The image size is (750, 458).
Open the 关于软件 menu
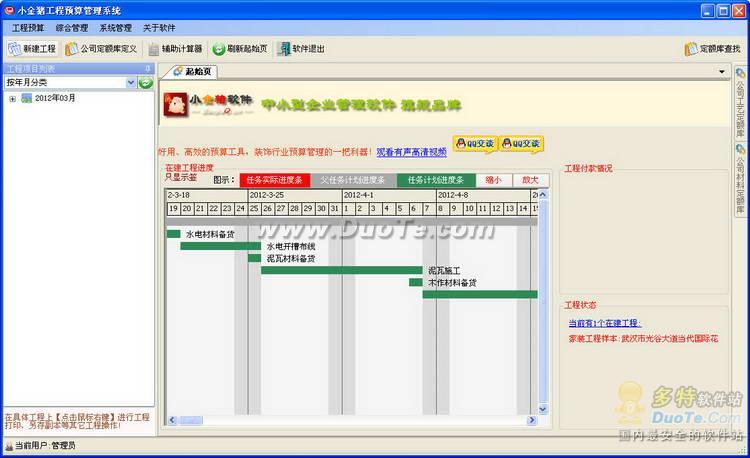pyautogui.click(x=159, y=28)
